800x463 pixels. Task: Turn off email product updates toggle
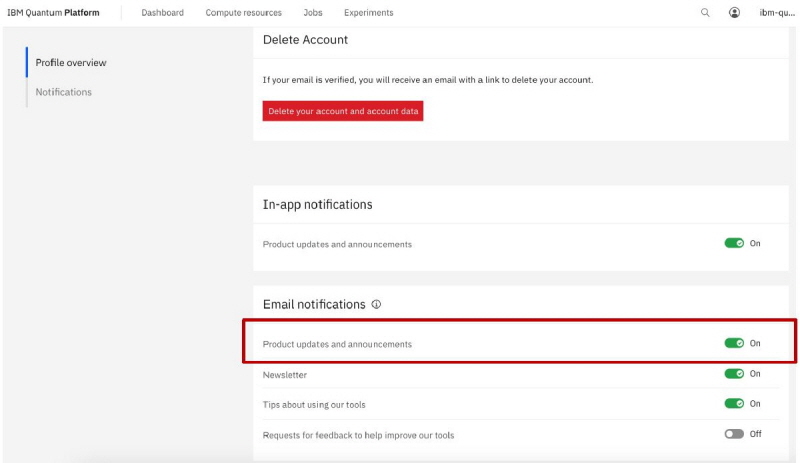[x=734, y=343]
